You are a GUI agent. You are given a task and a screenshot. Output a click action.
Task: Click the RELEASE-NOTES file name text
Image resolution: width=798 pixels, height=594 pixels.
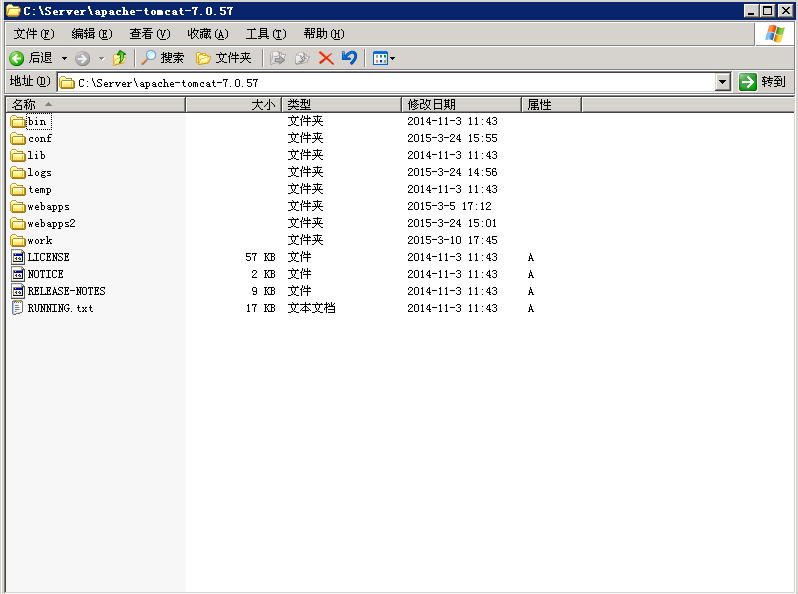(x=67, y=291)
